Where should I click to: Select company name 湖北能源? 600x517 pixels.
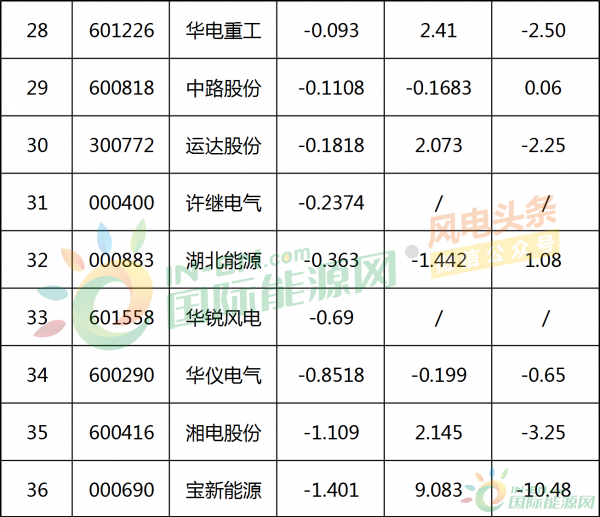click(x=223, y=261)
